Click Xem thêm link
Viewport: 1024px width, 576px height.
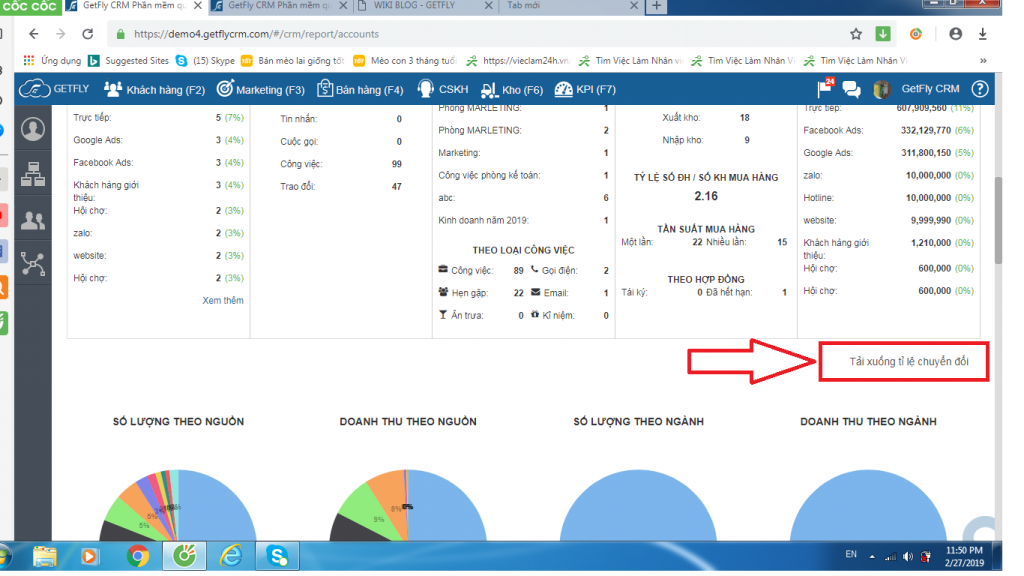coord(223,300)
